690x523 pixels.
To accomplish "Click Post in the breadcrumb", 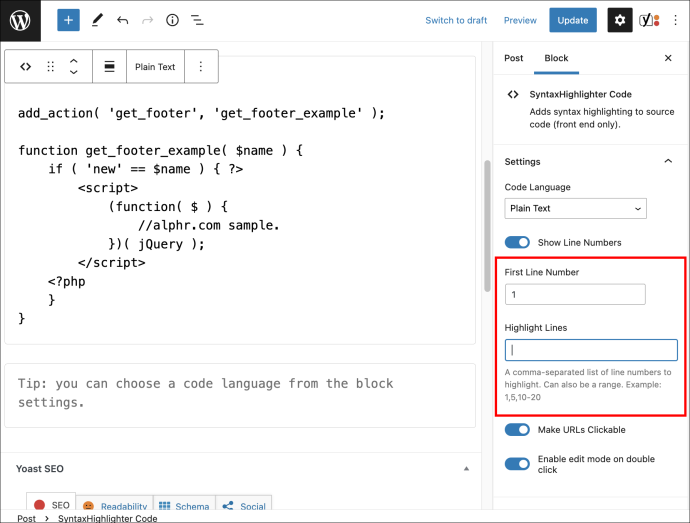I will (x=26, y=518).
